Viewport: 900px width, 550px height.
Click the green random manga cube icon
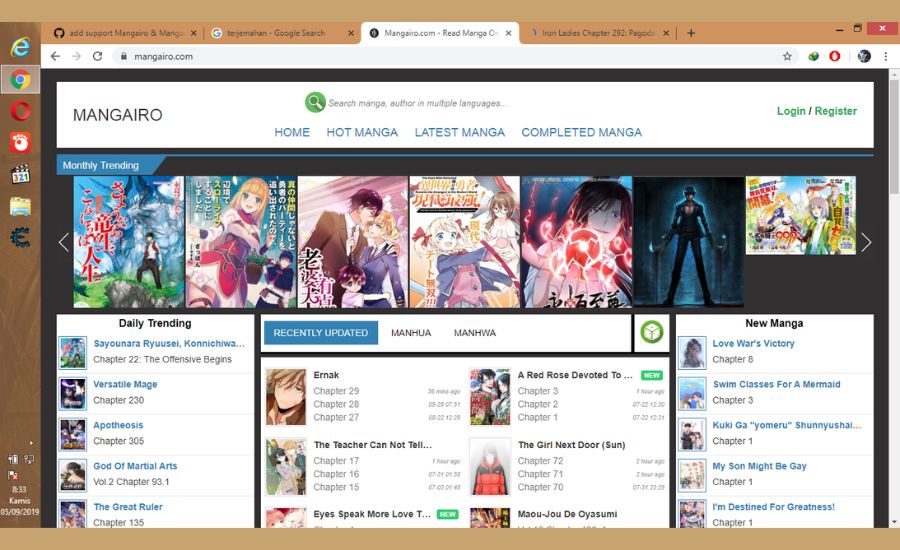tap(651, 332)
